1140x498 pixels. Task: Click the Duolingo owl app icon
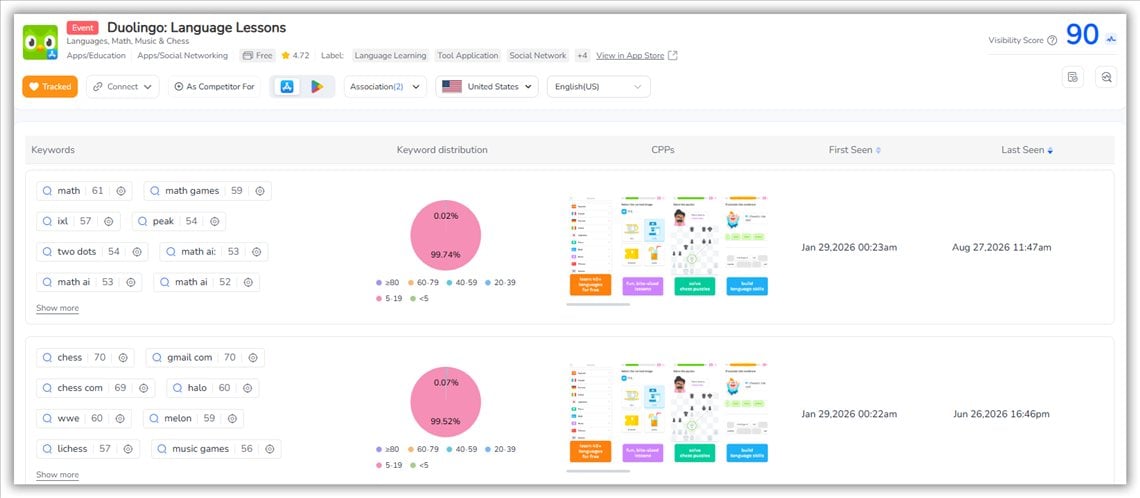point(40,42)
